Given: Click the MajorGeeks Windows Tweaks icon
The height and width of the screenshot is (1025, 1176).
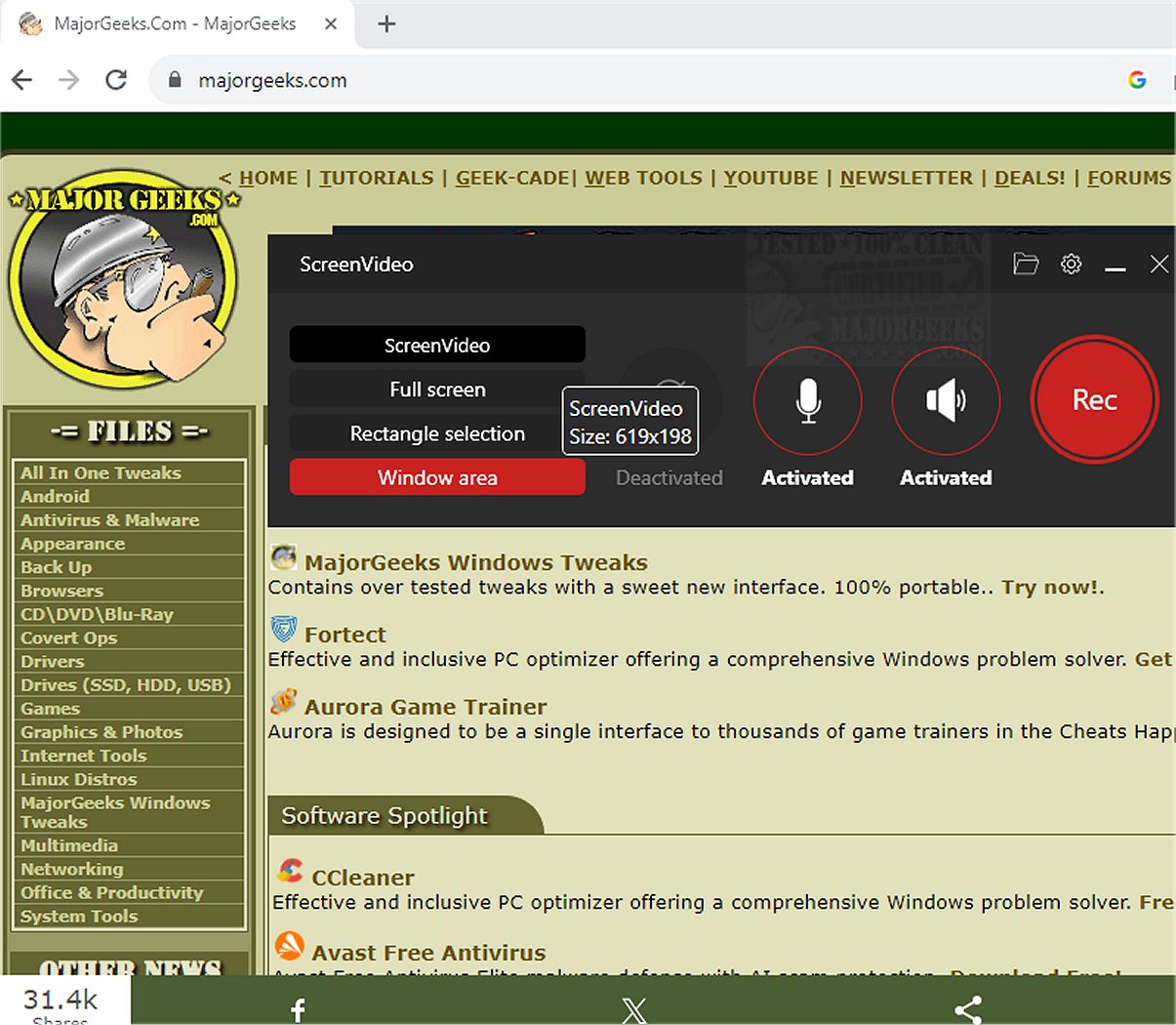Looking at the screenshot, I should pyautogui.click(x=283, y=557).
